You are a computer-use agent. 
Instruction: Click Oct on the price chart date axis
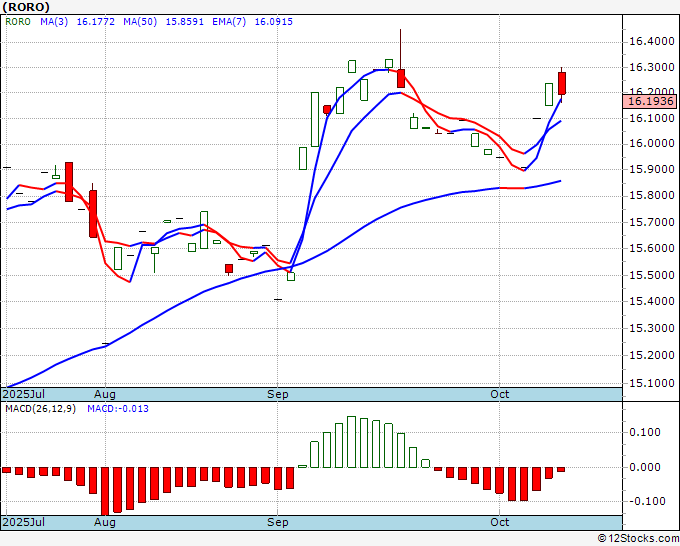point(500,394)
